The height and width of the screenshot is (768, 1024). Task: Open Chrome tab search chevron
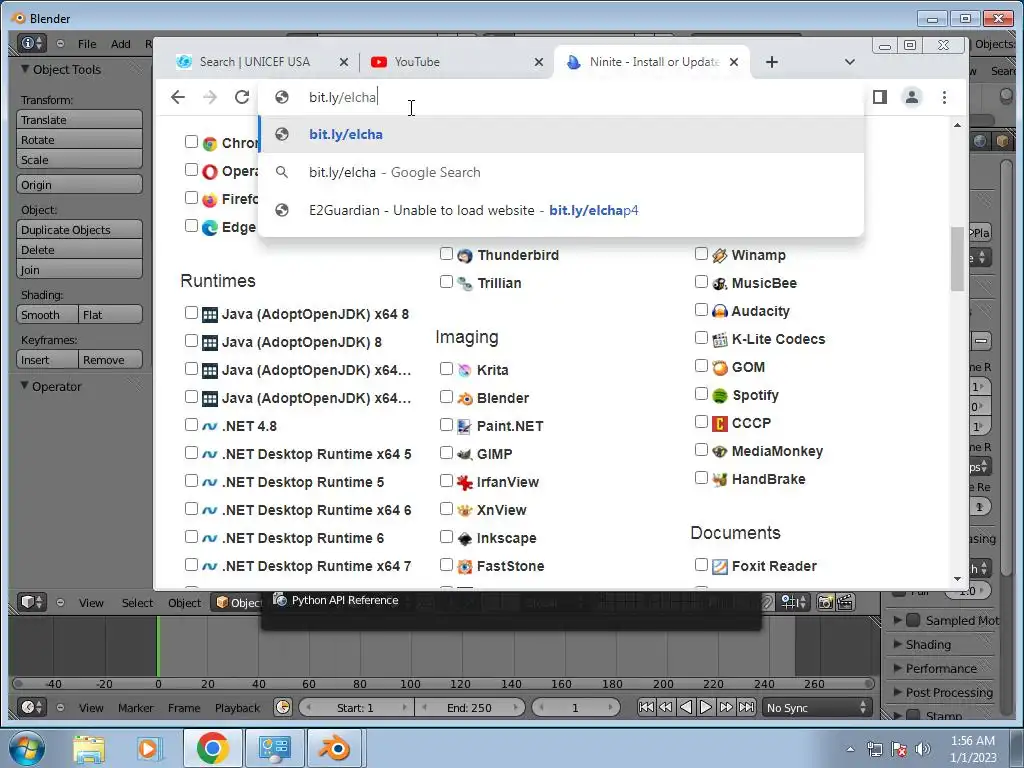[850, 62]
